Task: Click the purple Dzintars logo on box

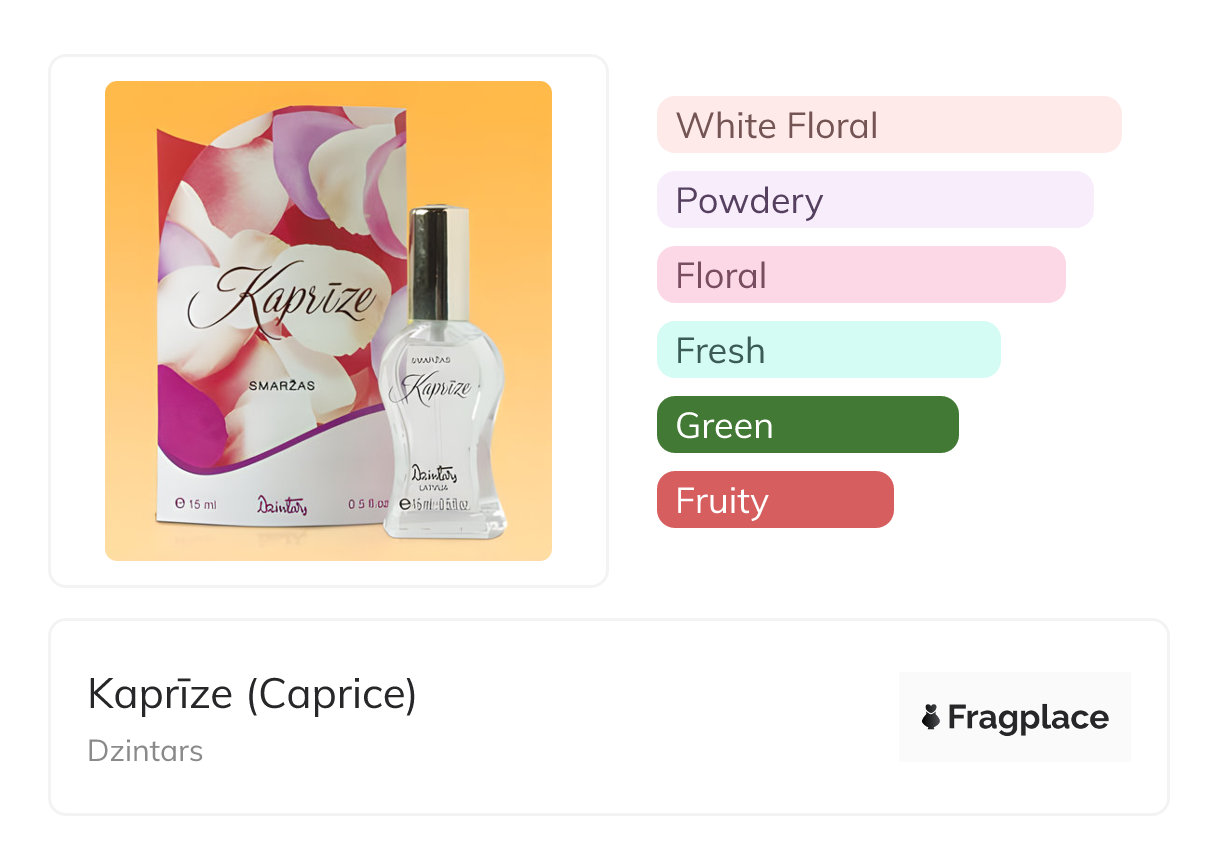Action: [x=282, y=505]
